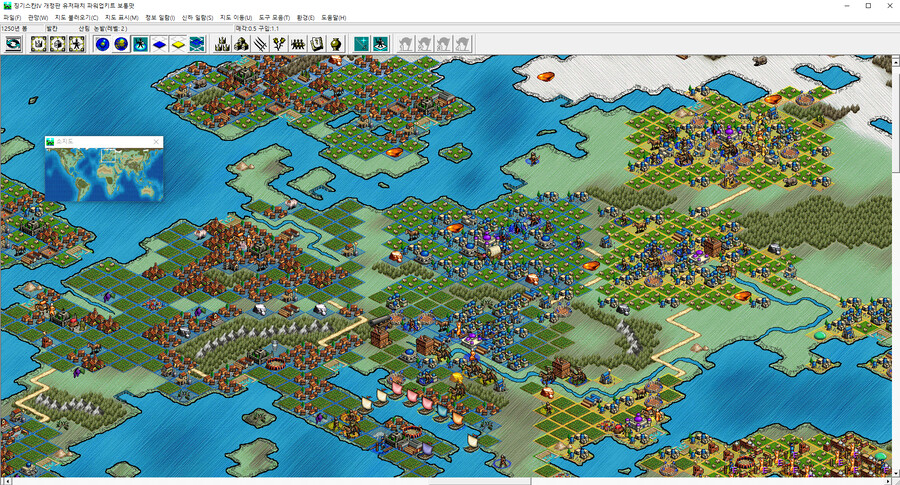Toggle the stacked teal layers icon

(197, 44)
